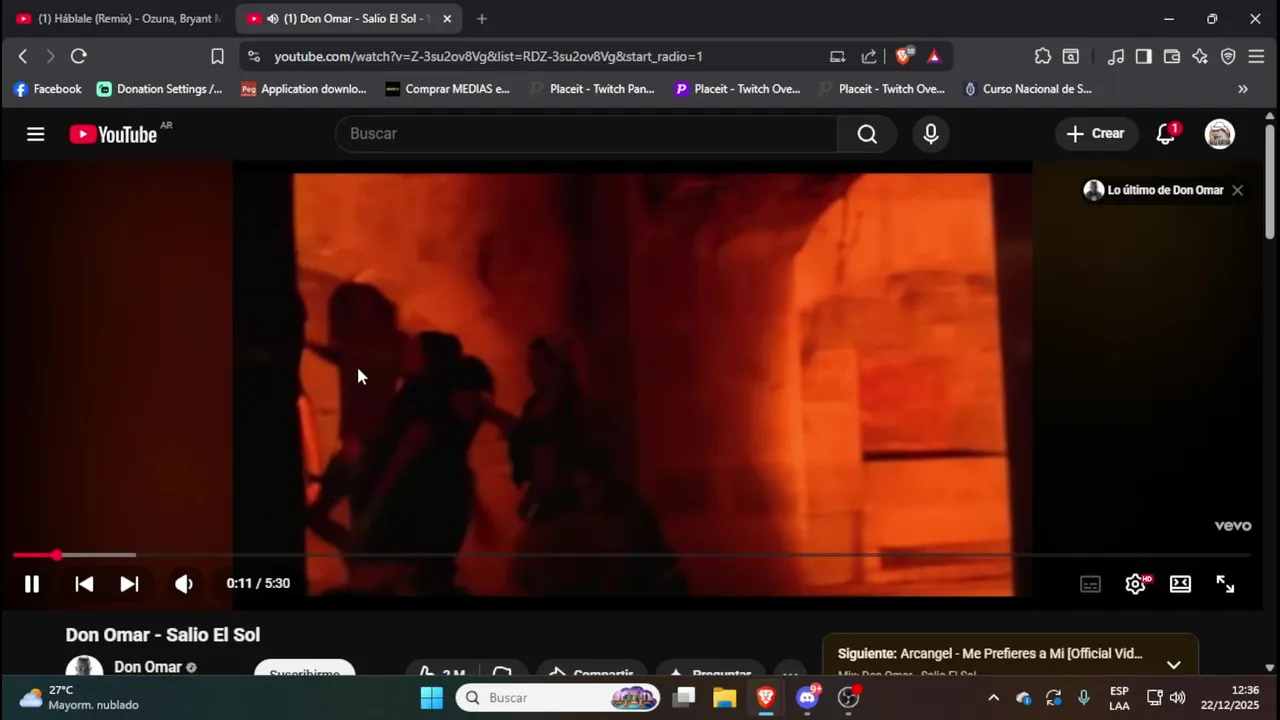The height and width of the screenshot is (720, 1280).
Task: Pause the video
Action: [x=32, y=584]
